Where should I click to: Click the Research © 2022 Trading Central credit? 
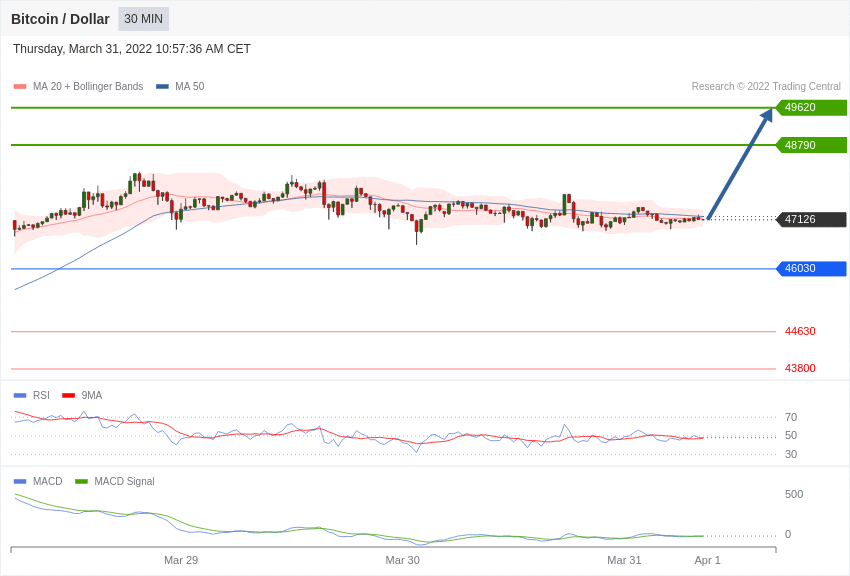click(x=766, y=86)
